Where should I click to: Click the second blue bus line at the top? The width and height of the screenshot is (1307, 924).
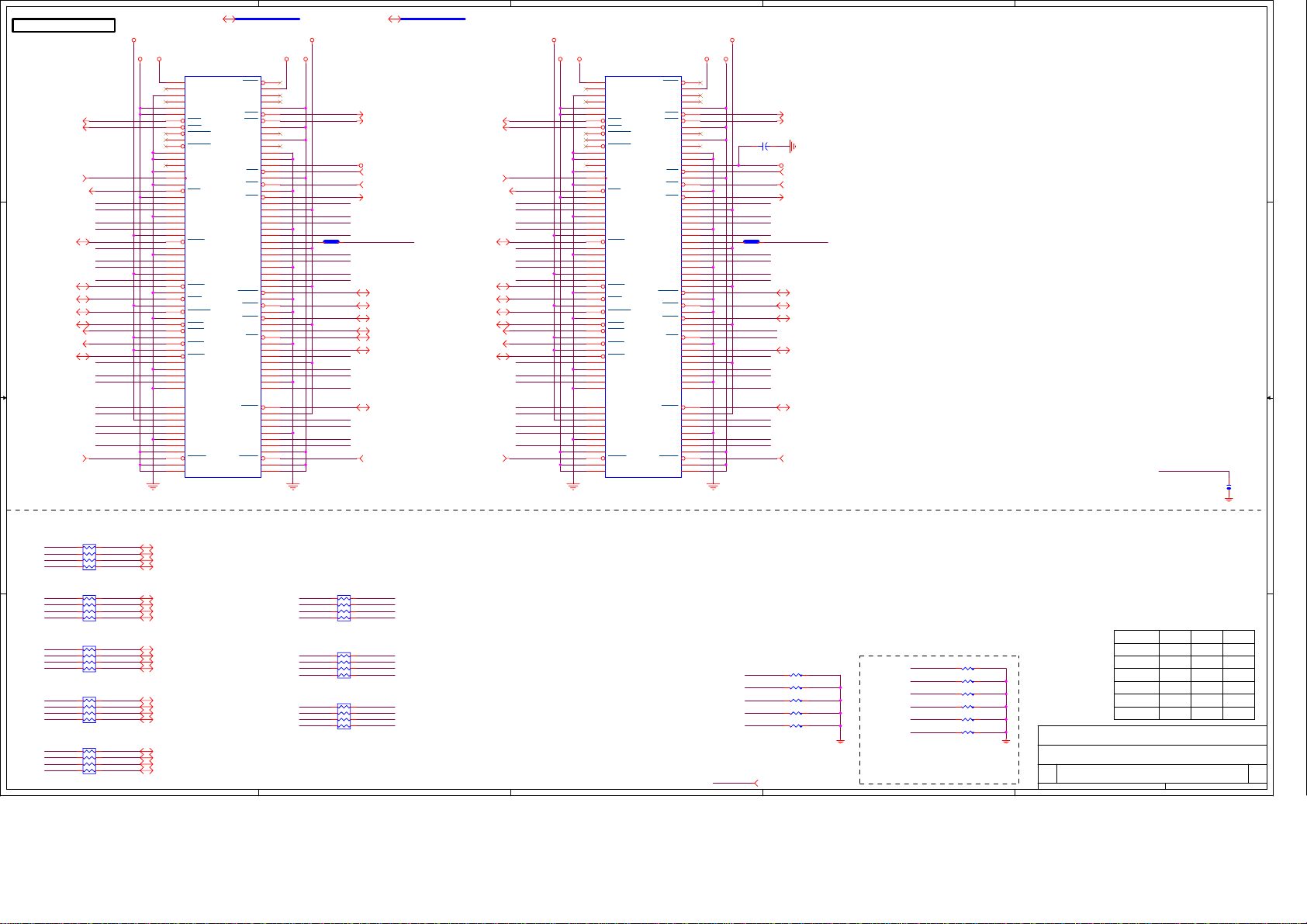pos(433,19)
